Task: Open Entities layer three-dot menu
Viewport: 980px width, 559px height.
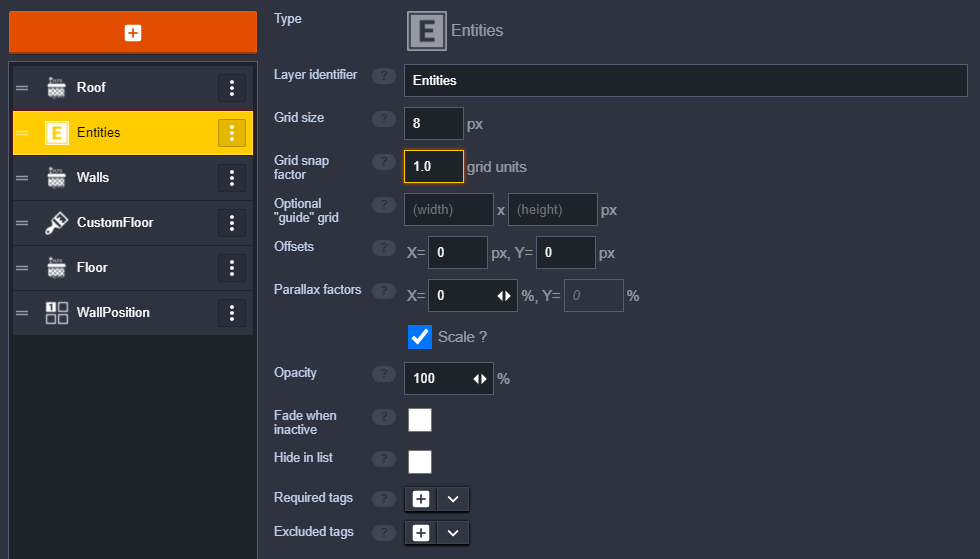Action: pyautogui.click(x=232, y=133)
